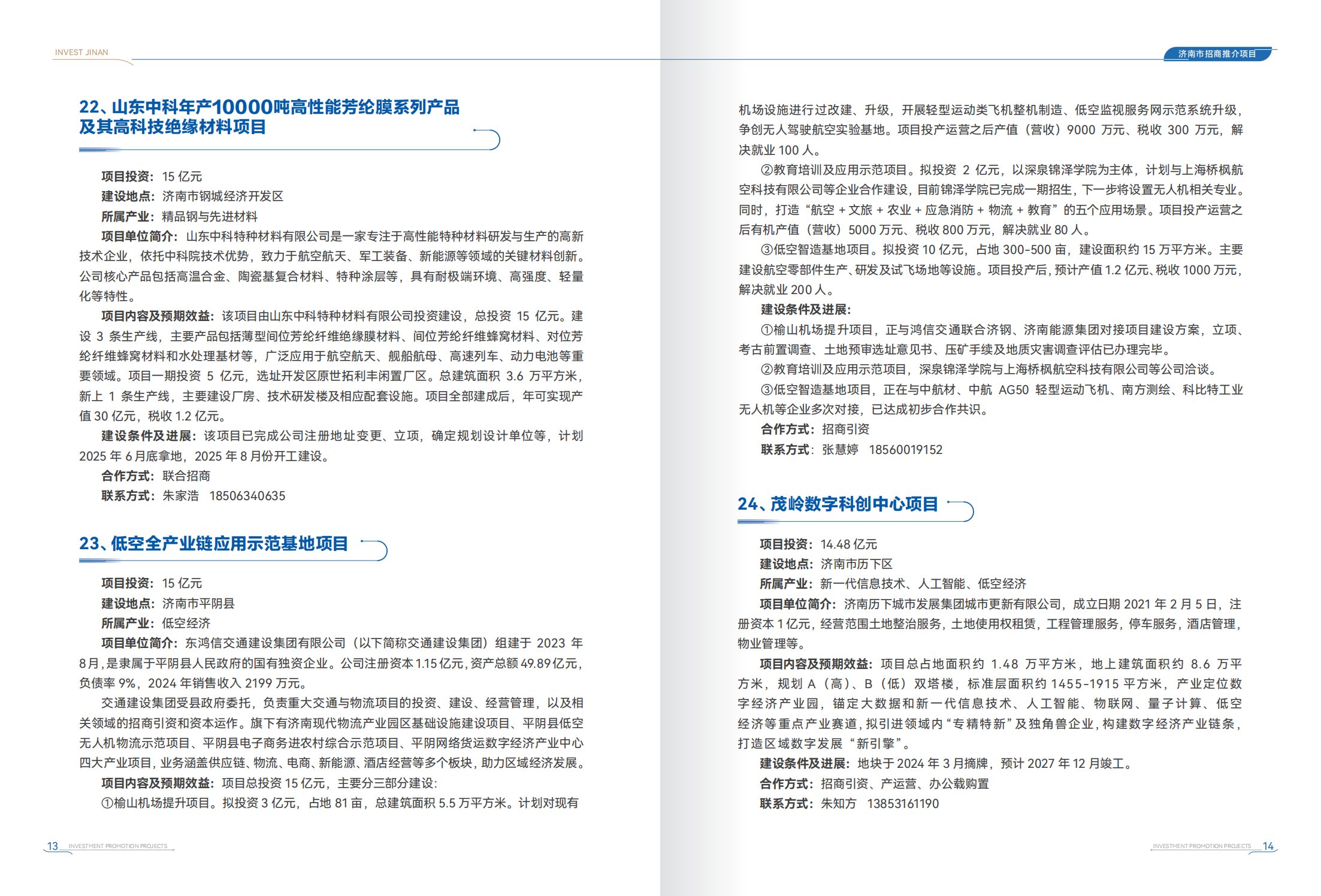Click the 济南市招商推介项目 header badge
Viewport: 1321px width, 896px height.
(1216, 54)
